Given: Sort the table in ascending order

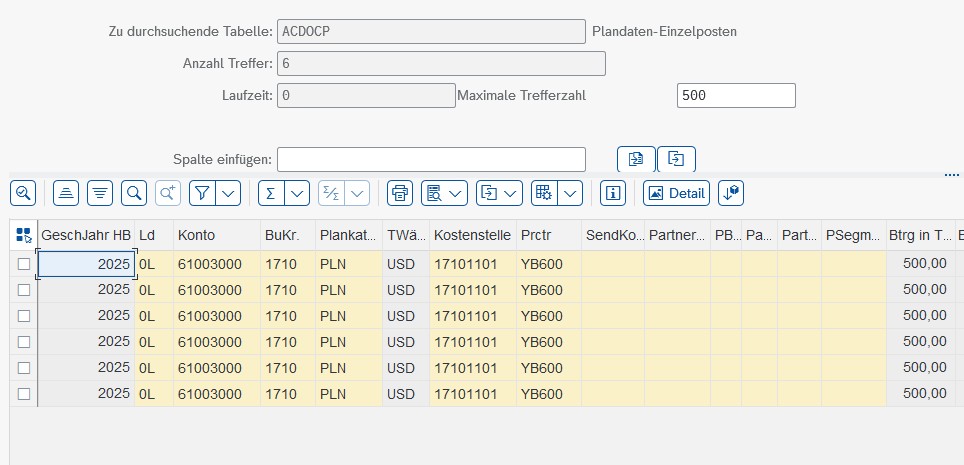Looking at the screenshot, I should pyautogui.click(x=66, y=193).
